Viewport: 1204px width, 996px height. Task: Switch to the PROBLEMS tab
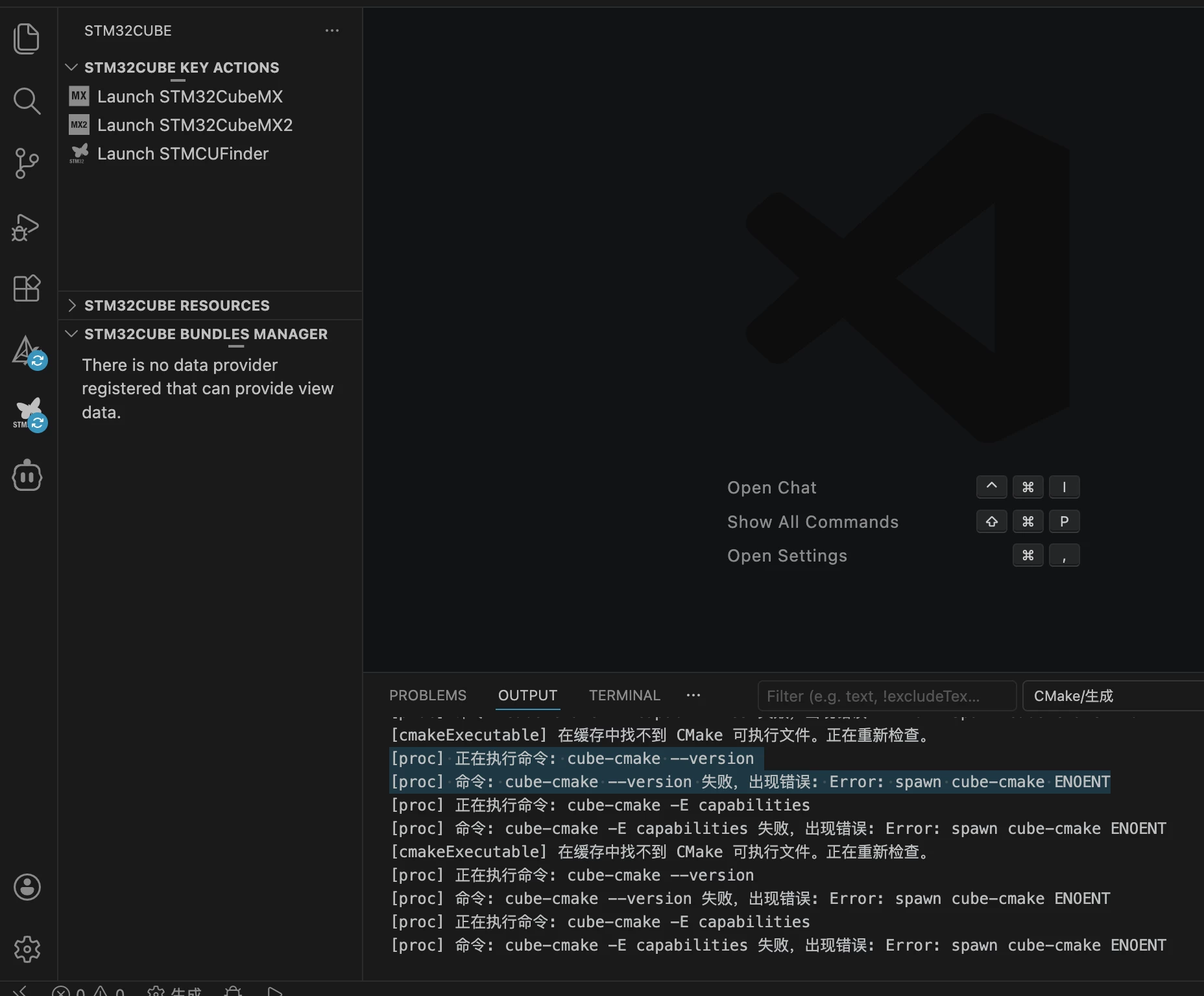coord(427,695)
